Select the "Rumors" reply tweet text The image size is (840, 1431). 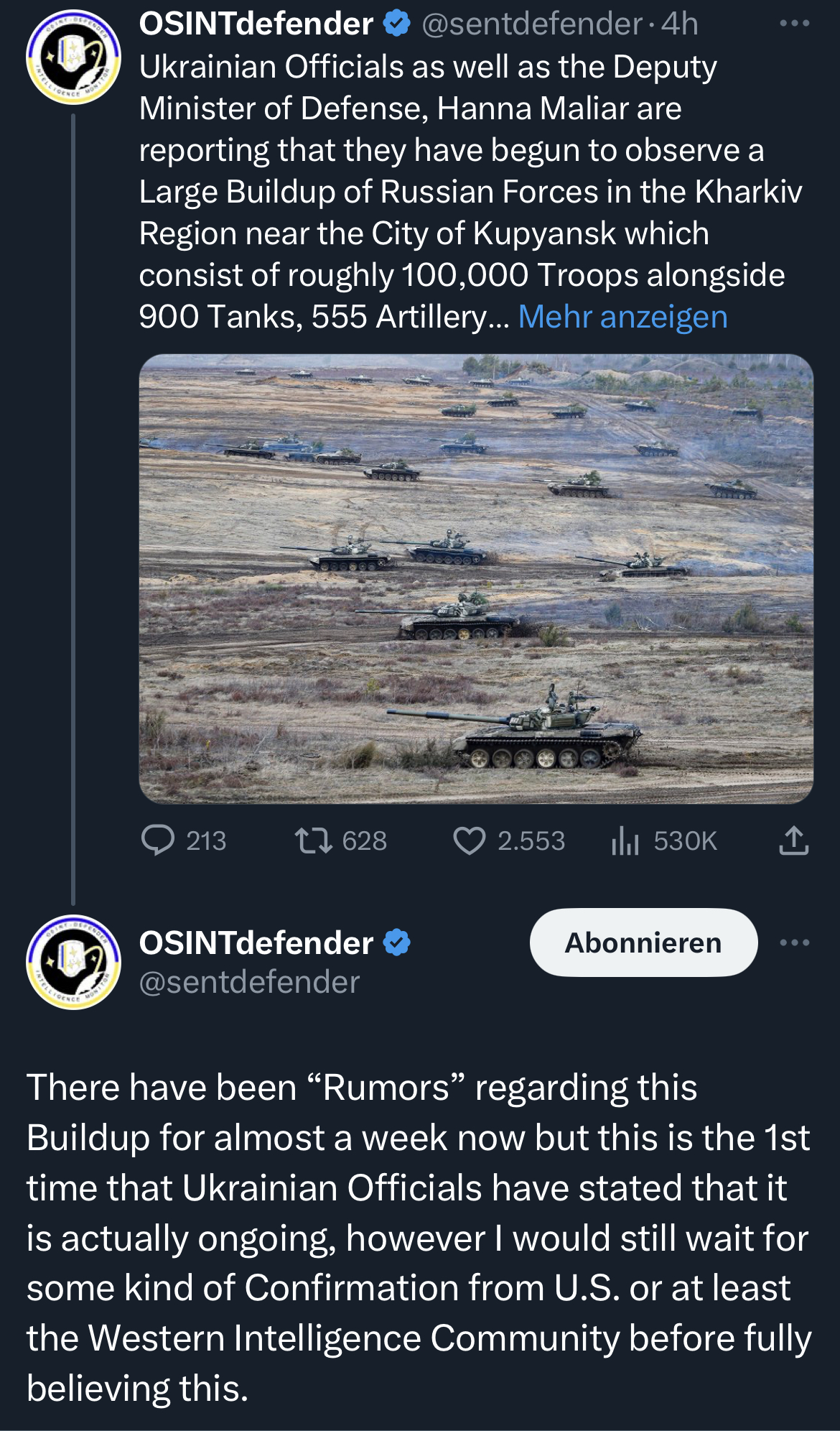[419, 1237]
